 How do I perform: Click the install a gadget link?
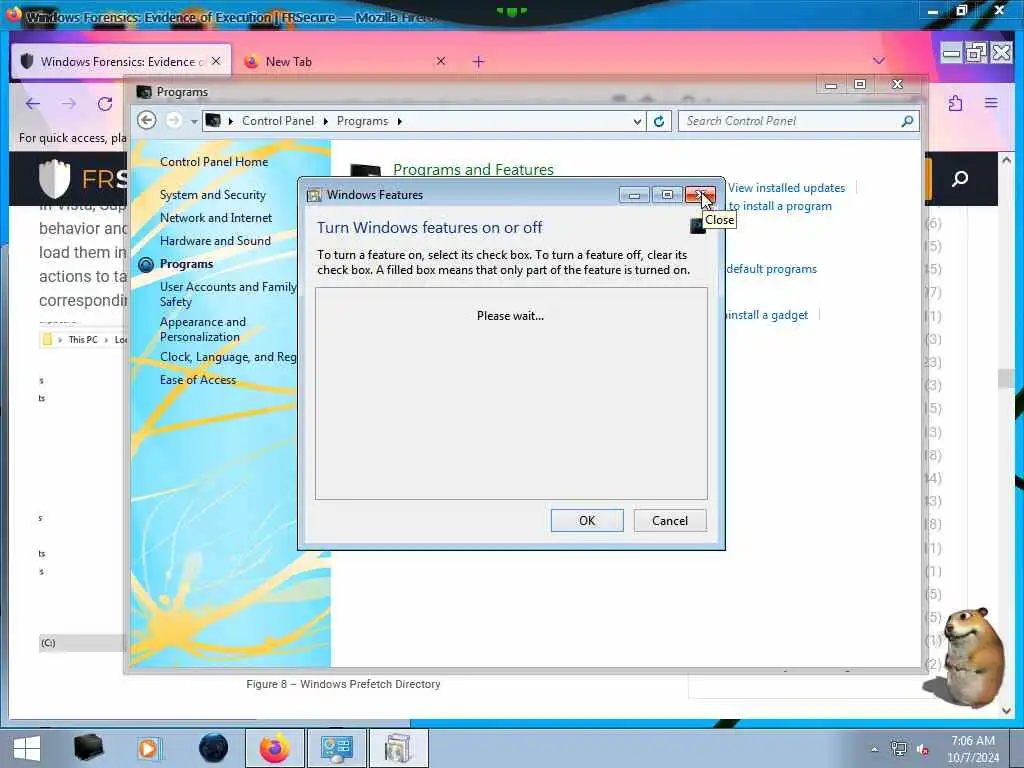767,315
